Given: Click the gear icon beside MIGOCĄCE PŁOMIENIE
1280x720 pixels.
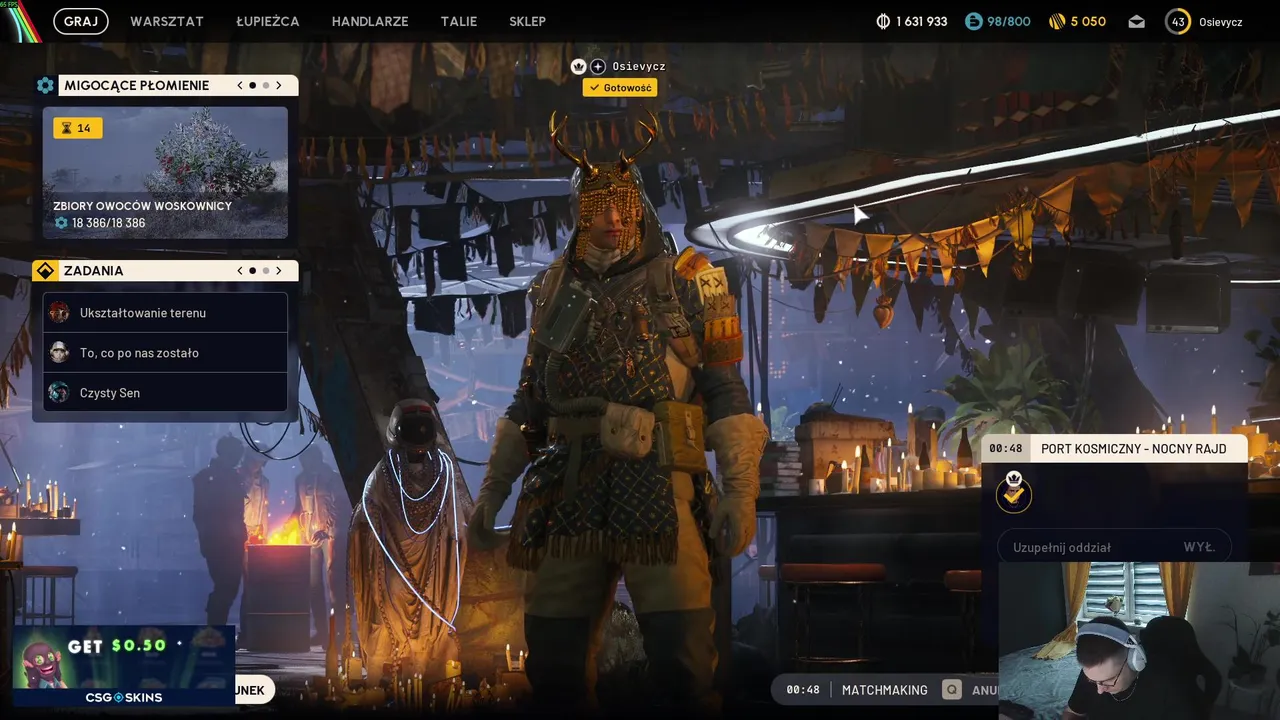Looking at the screenshot, I should (45, 85).
